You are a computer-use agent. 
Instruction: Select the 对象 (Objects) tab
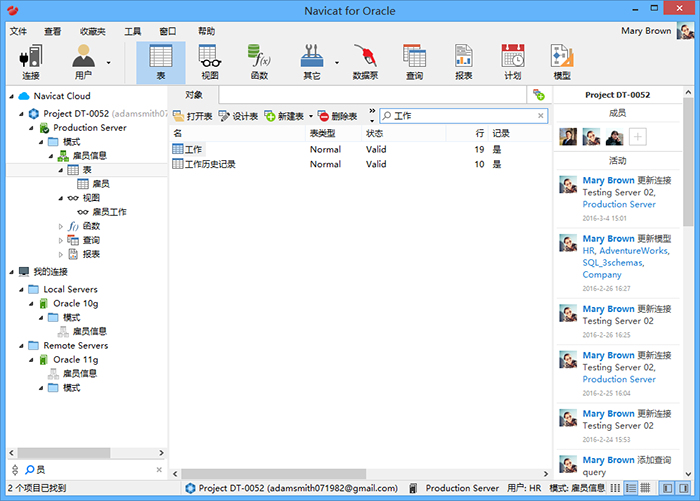click(x=196, y=94)
